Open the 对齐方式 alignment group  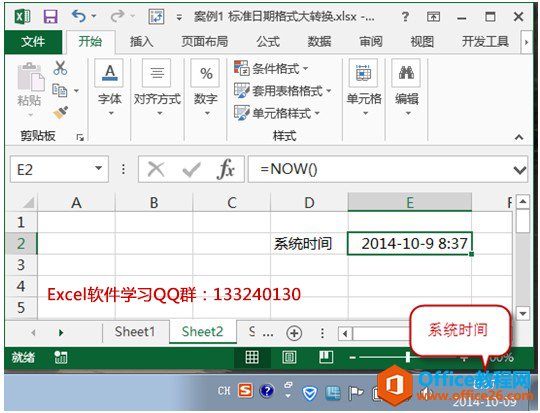pyautogui.click(x=157, y=89)
